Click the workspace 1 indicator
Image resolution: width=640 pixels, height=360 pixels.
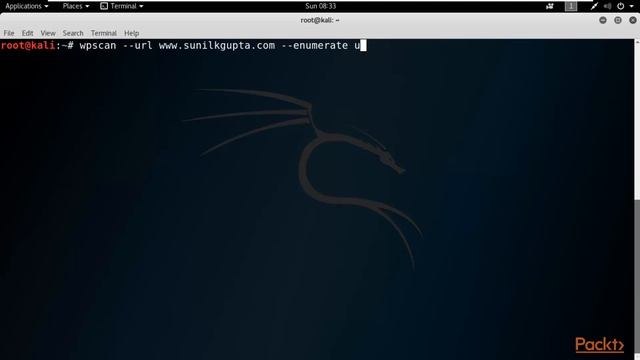pos(571,6)
